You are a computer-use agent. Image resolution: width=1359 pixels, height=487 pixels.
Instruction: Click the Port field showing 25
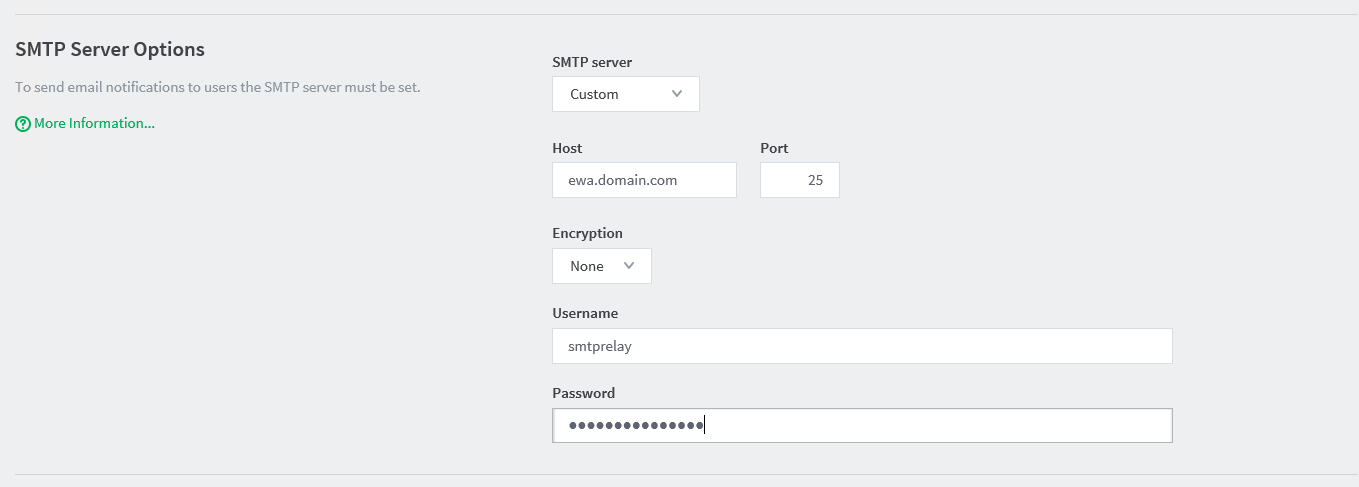800,181
